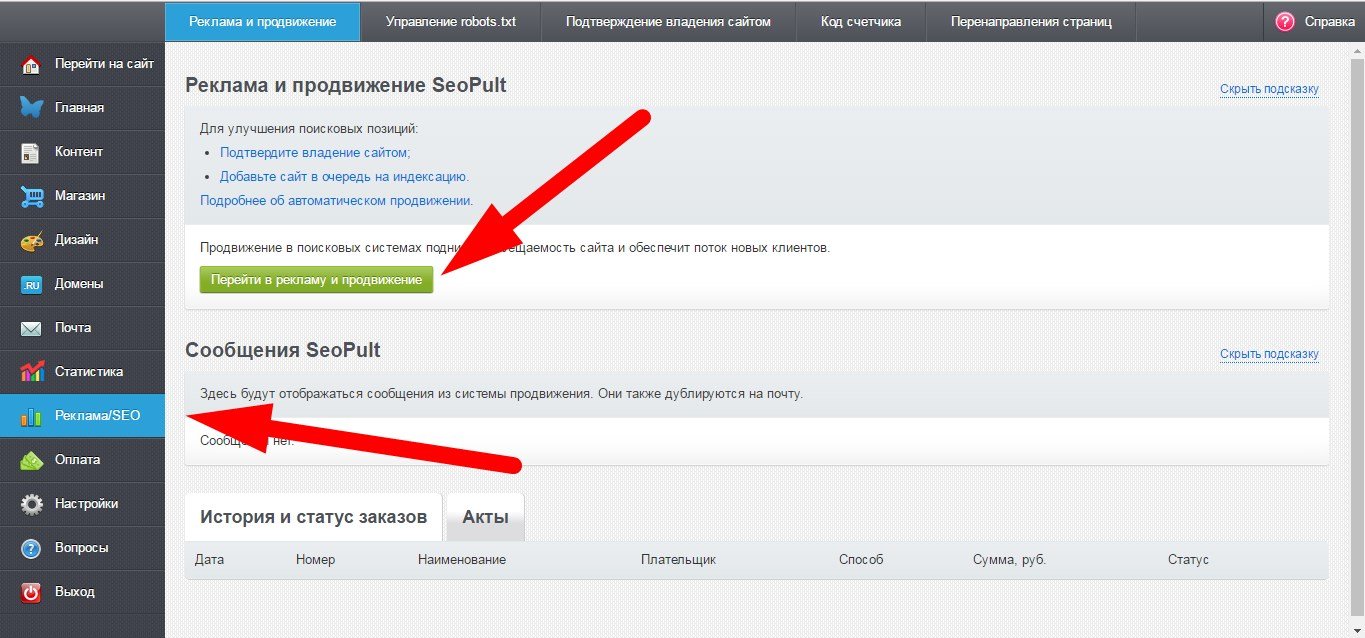1365x638 pixels.
Task: Click the envelope Почта icon
Action: (x=32, y=328)
